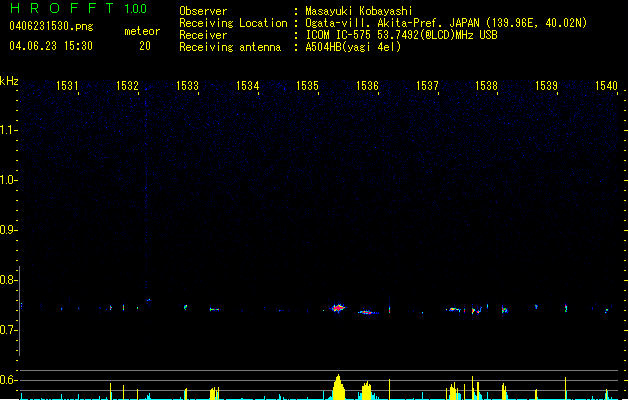This screenshot has width=629, height=400.
Task: Click the tallest yellow intensity peak after 1535
Action: click(339, 387)
